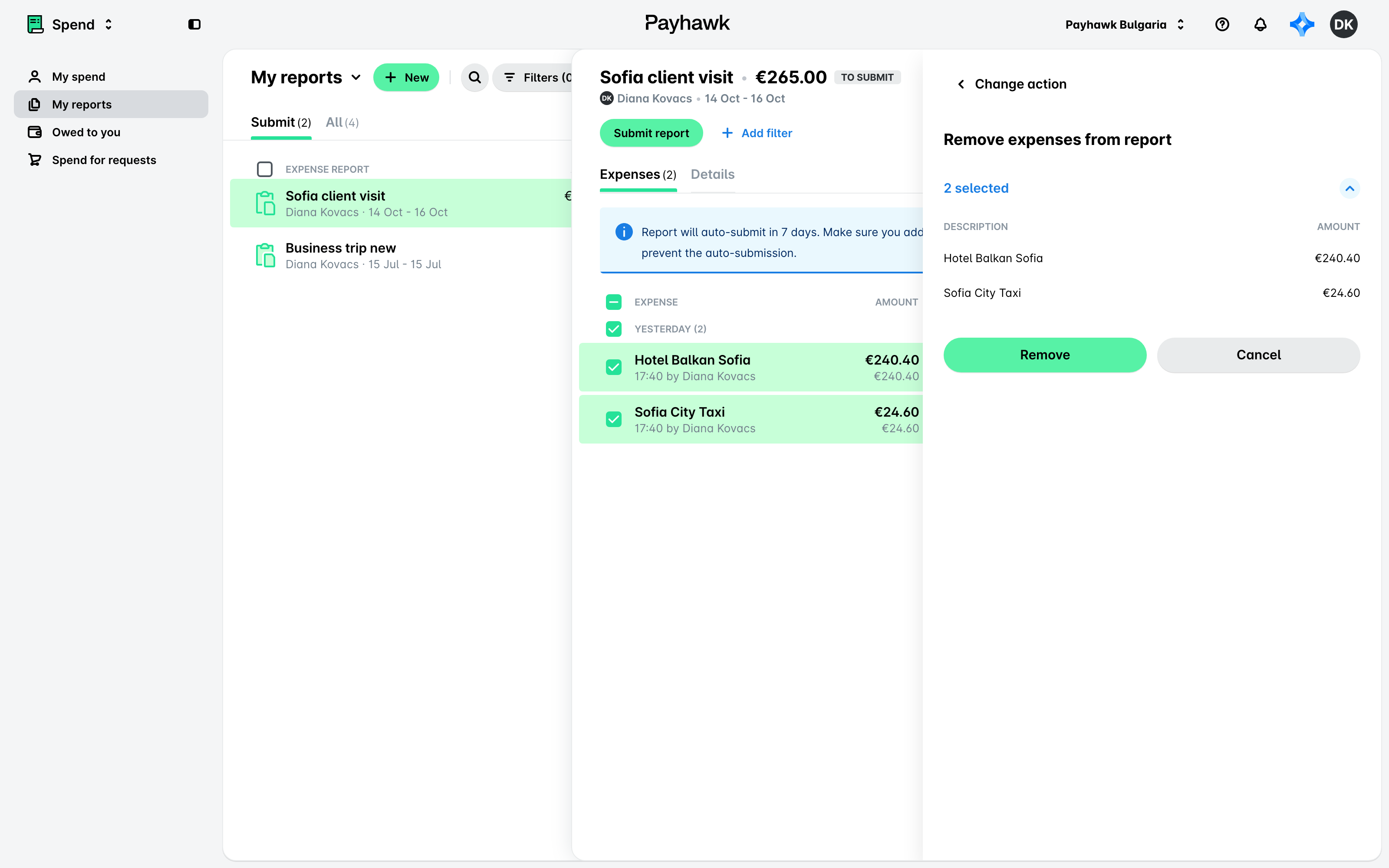Viewport: 1389px width, 868px height.
Task: Launch the blue AI assistant star icon
Action: point(1302,24)
